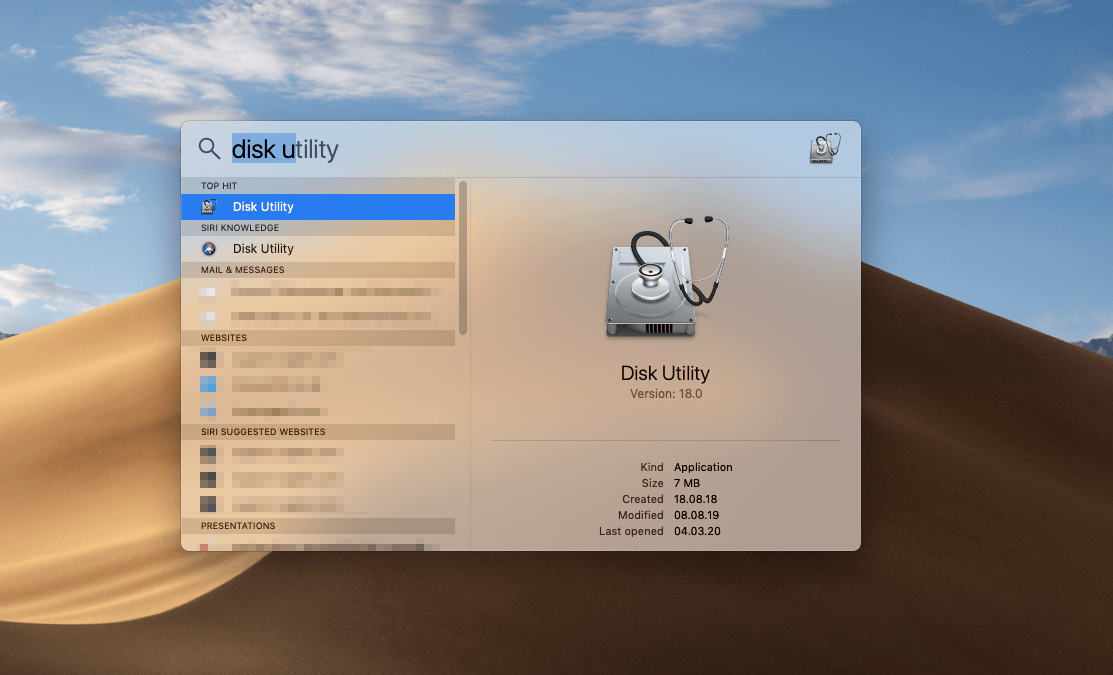1113x675 pixels.
Task: Click the PRESENTATIONS section header
Action: [318, 526]
